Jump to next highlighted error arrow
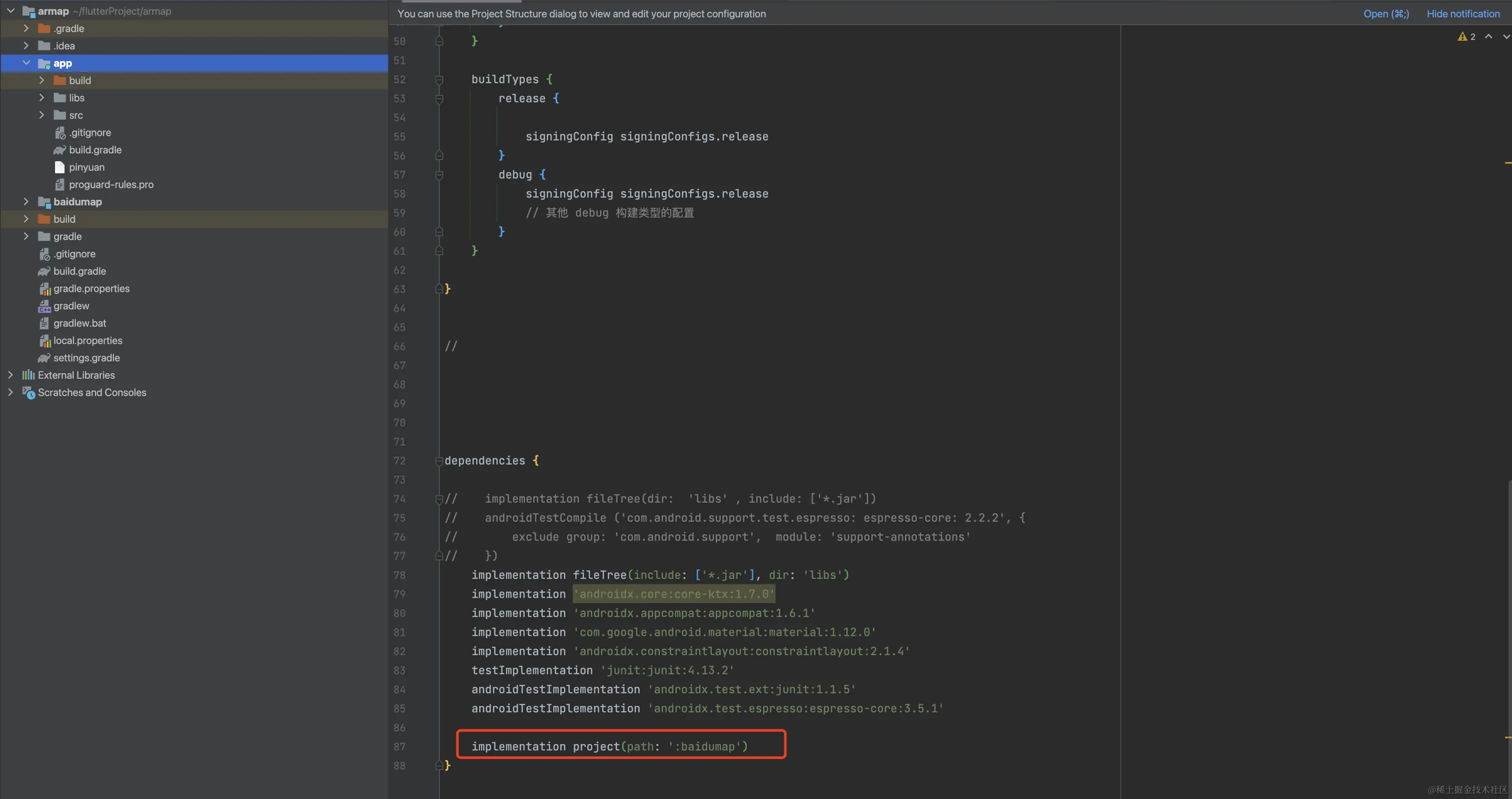1512x799 pixels. [x=1505, y=36]
